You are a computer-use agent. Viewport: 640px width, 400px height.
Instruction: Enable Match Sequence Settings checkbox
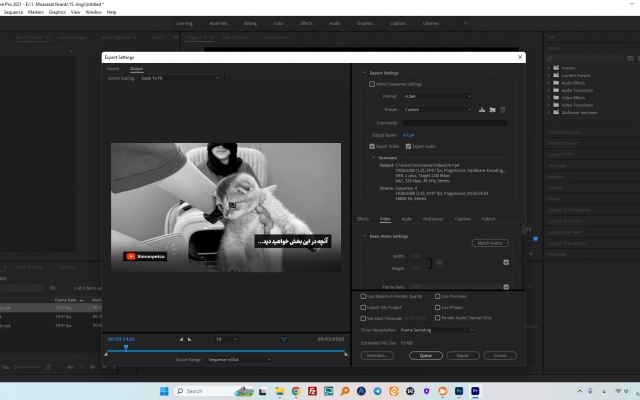coord(372,84)
